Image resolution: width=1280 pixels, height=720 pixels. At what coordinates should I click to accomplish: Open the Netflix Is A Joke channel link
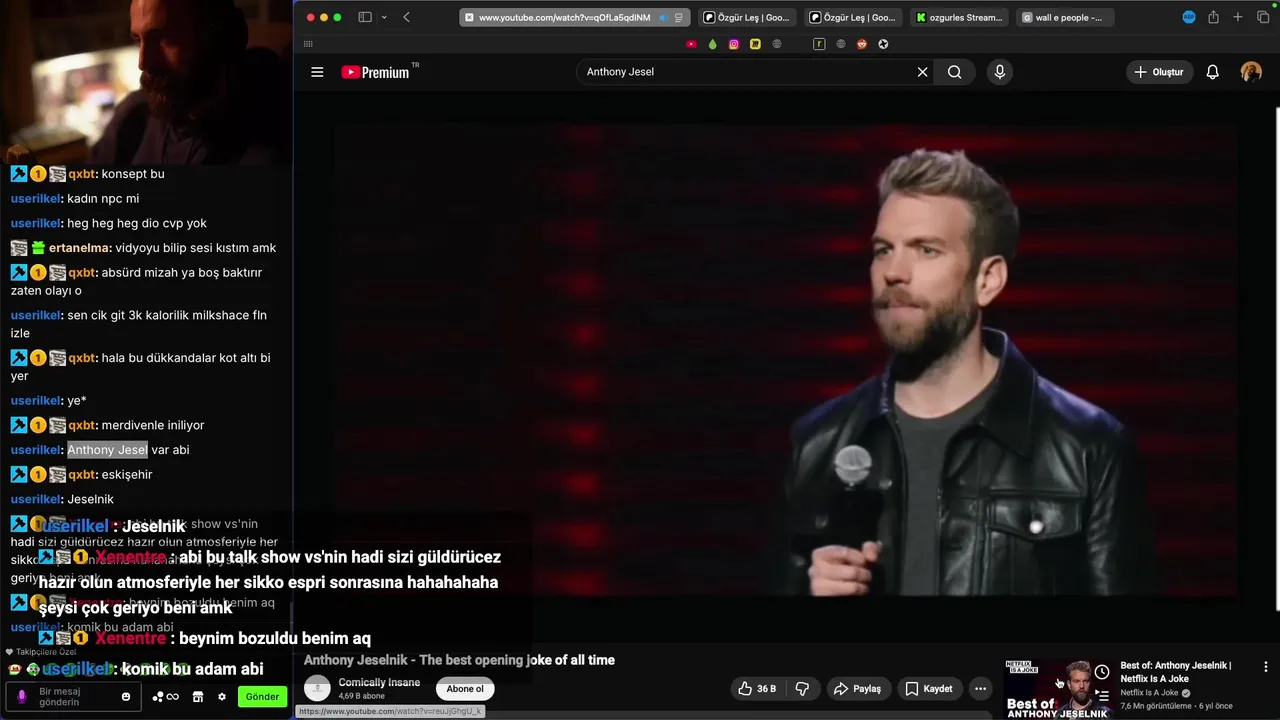[x=1149, y=693]
